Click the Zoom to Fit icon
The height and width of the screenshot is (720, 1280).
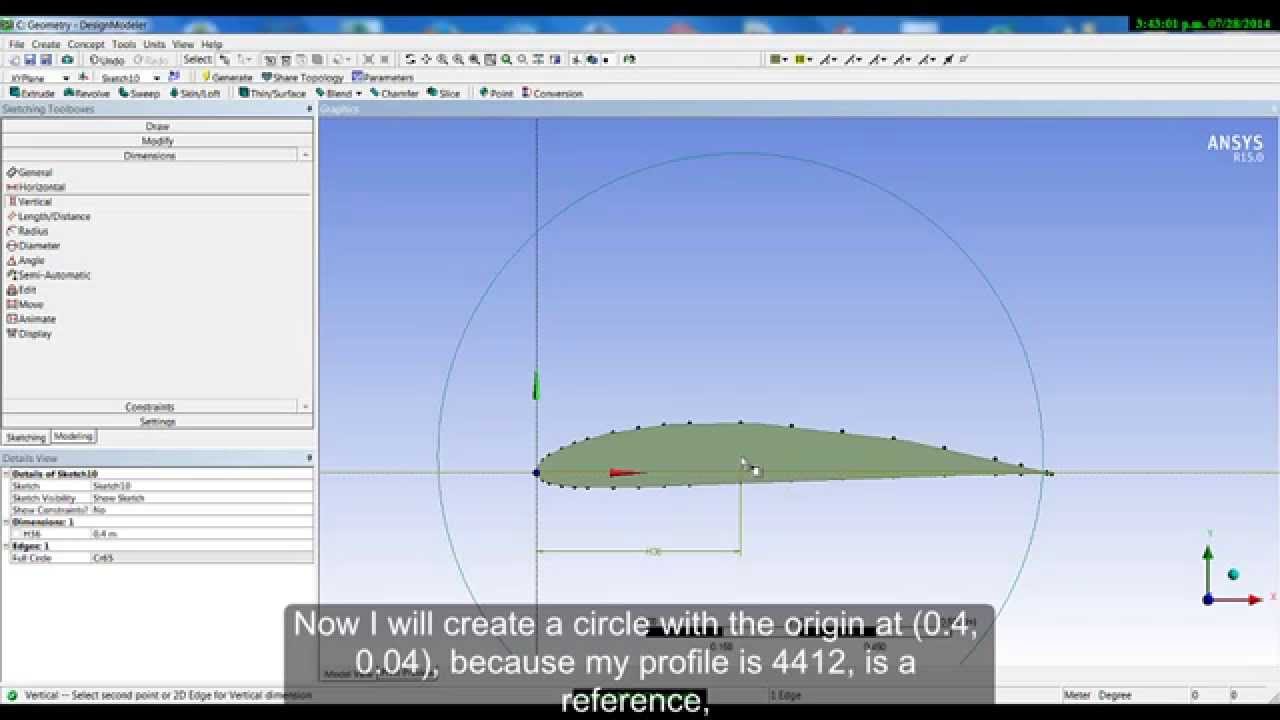(x=507, y=60)
